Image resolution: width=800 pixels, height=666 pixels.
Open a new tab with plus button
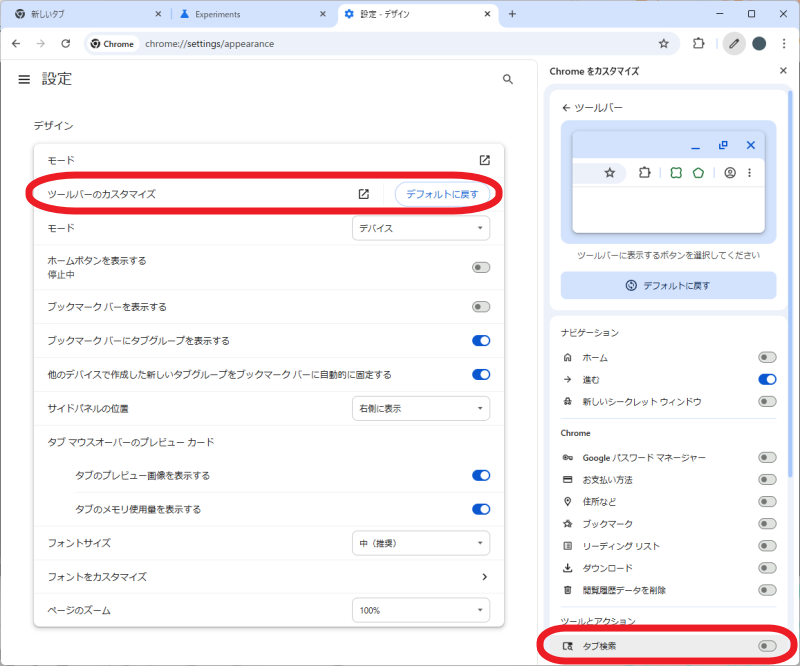pos(512,14)
